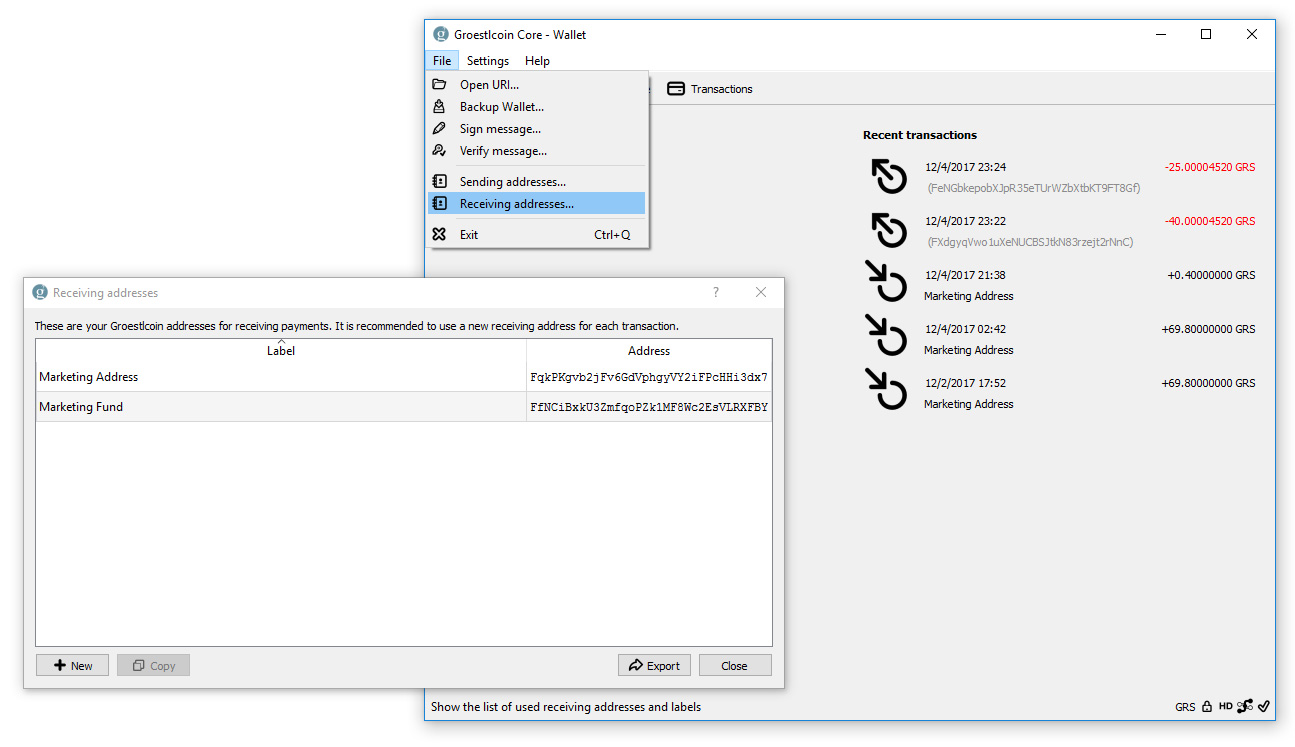
Task: Click address FXdgyqVwo1uXeNUCBSJtkN83rzejt2rNnC
Action: tap(1030, 242)
